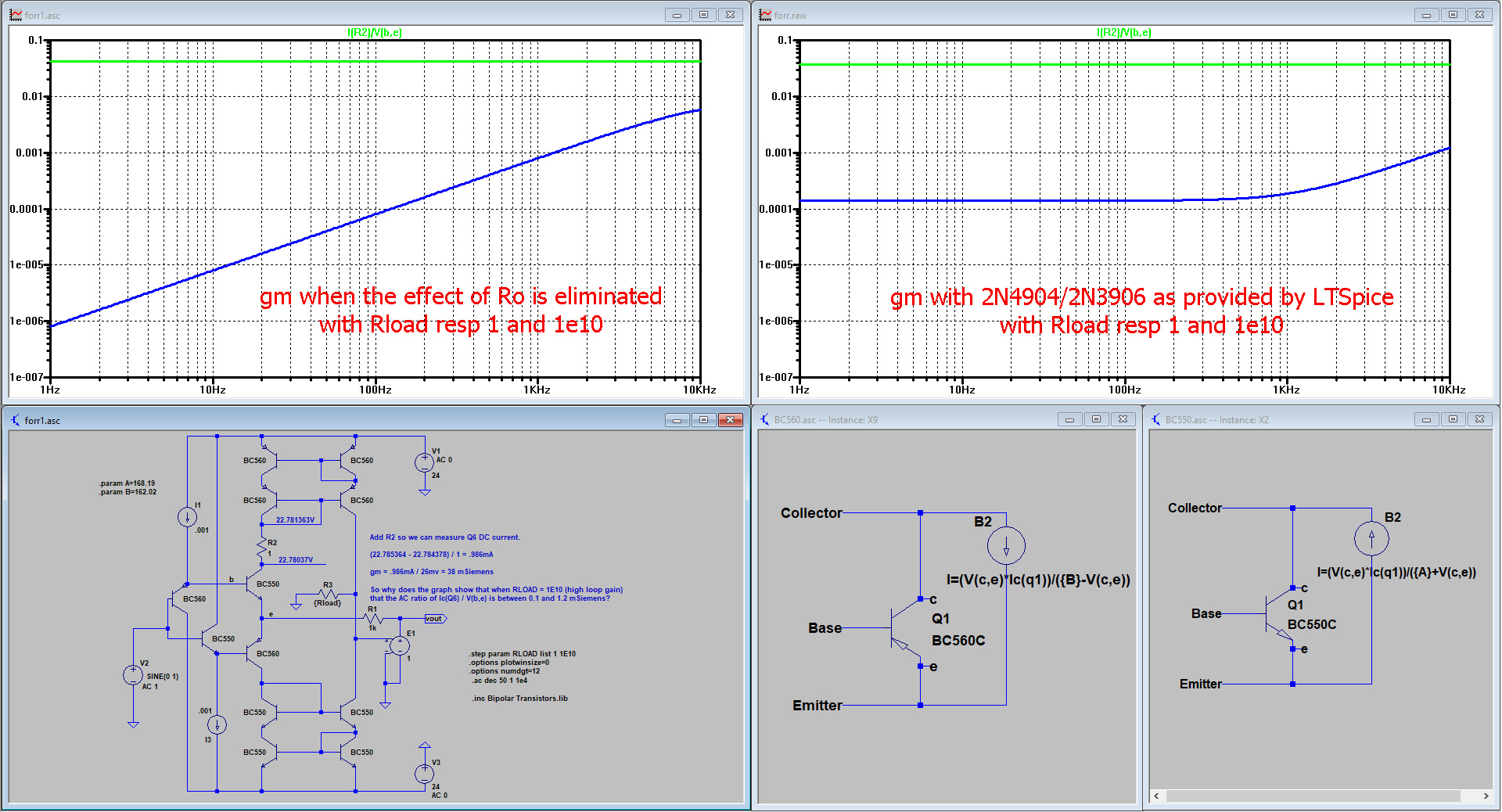1502x812 pixels.
Task: Click the BC560 formula I=(V(c,e)*Ic(q1))/({B}-V(c,e))
Action: coord(1038,580)
